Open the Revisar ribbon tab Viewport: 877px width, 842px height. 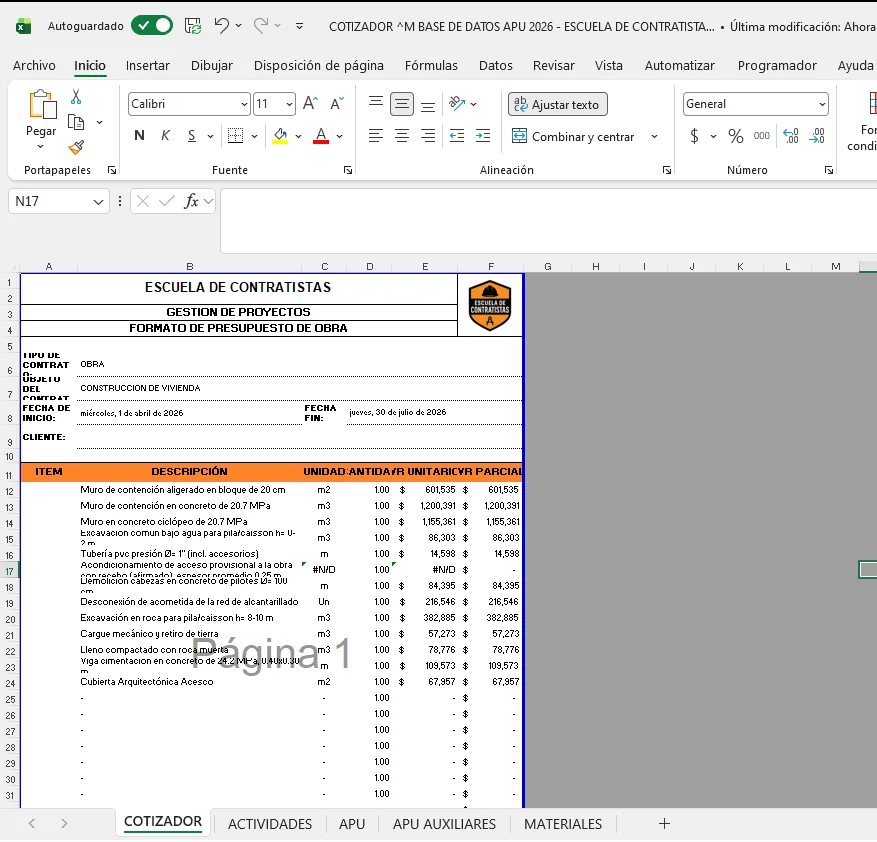coord(554,65)
